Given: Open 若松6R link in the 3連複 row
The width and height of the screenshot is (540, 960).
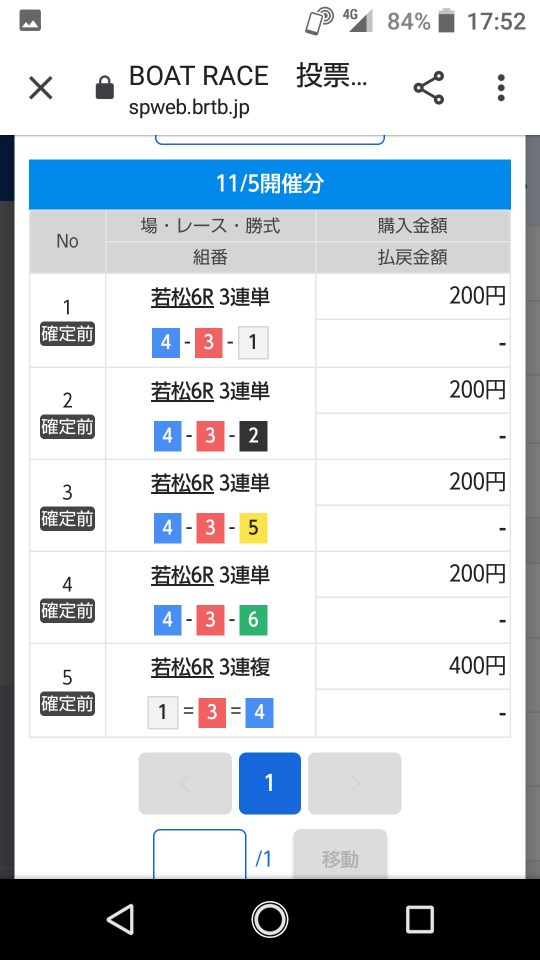Looking at the screenshot, I should [x=182, y=667].
